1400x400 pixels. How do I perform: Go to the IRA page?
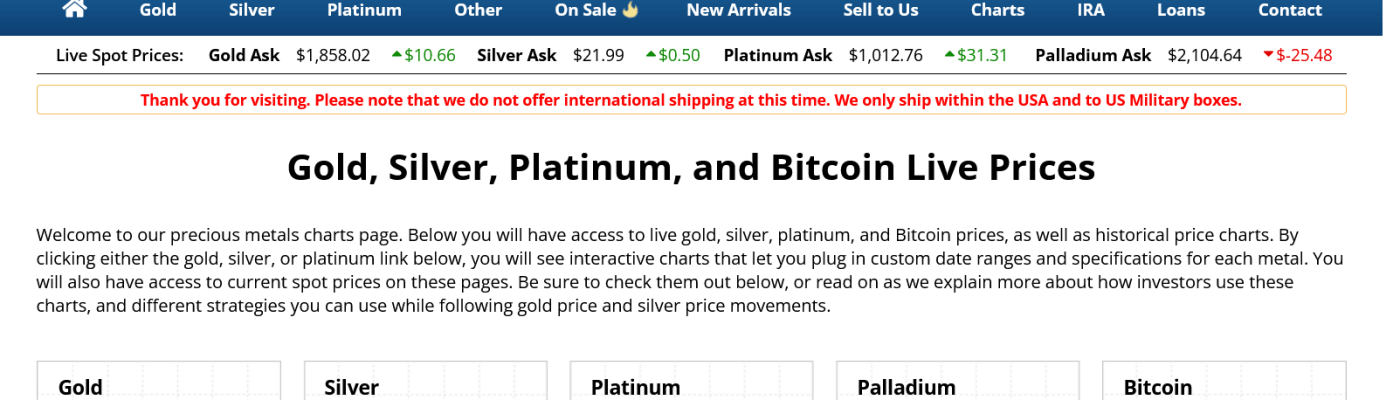click(x=1091, y=10)
